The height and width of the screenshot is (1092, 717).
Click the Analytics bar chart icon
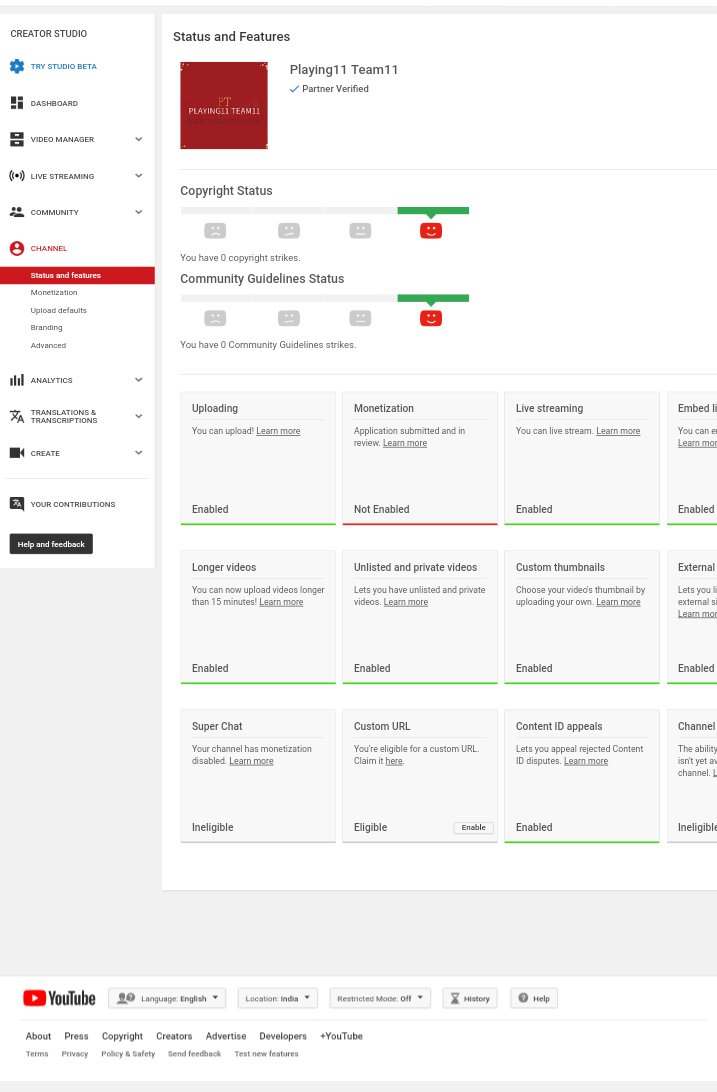pyautogui.click(x=17, y=380)
